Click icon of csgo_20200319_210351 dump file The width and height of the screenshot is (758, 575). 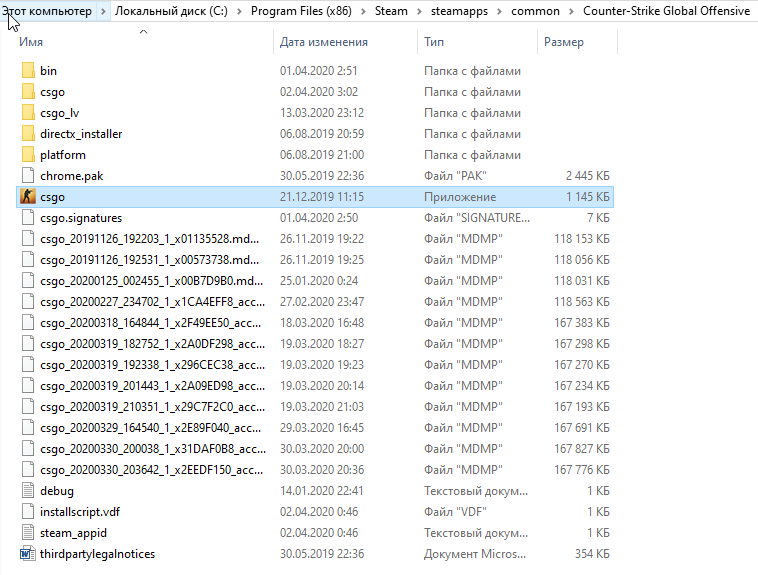[x=28, y=407]
